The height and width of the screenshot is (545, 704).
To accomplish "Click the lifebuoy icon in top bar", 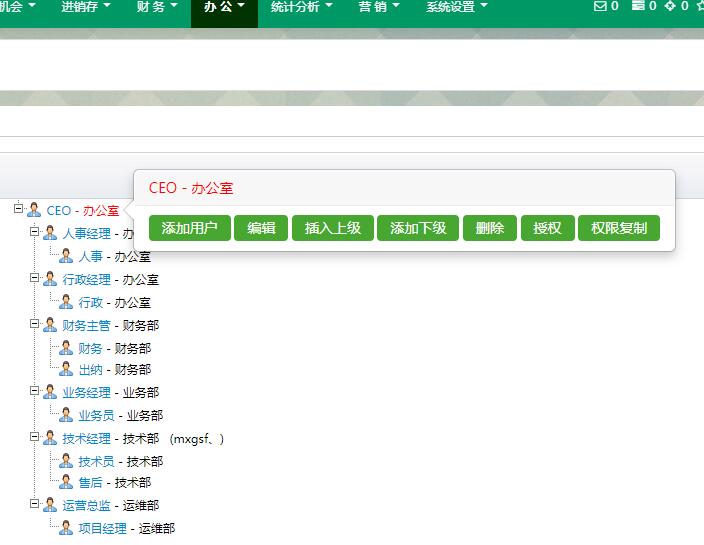I will coord(670,6).
